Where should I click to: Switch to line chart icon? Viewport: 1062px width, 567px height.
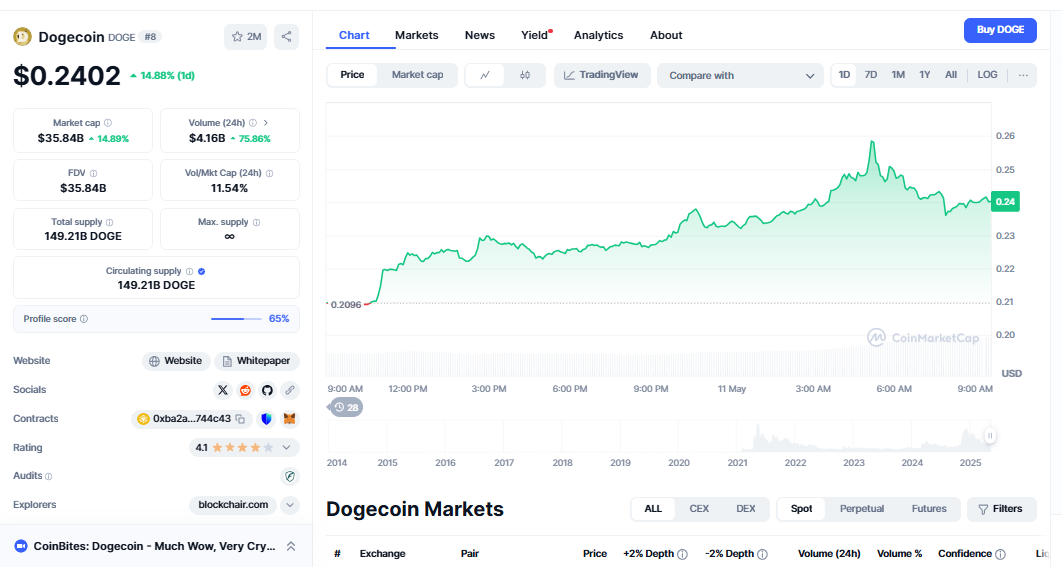(485, 75)
